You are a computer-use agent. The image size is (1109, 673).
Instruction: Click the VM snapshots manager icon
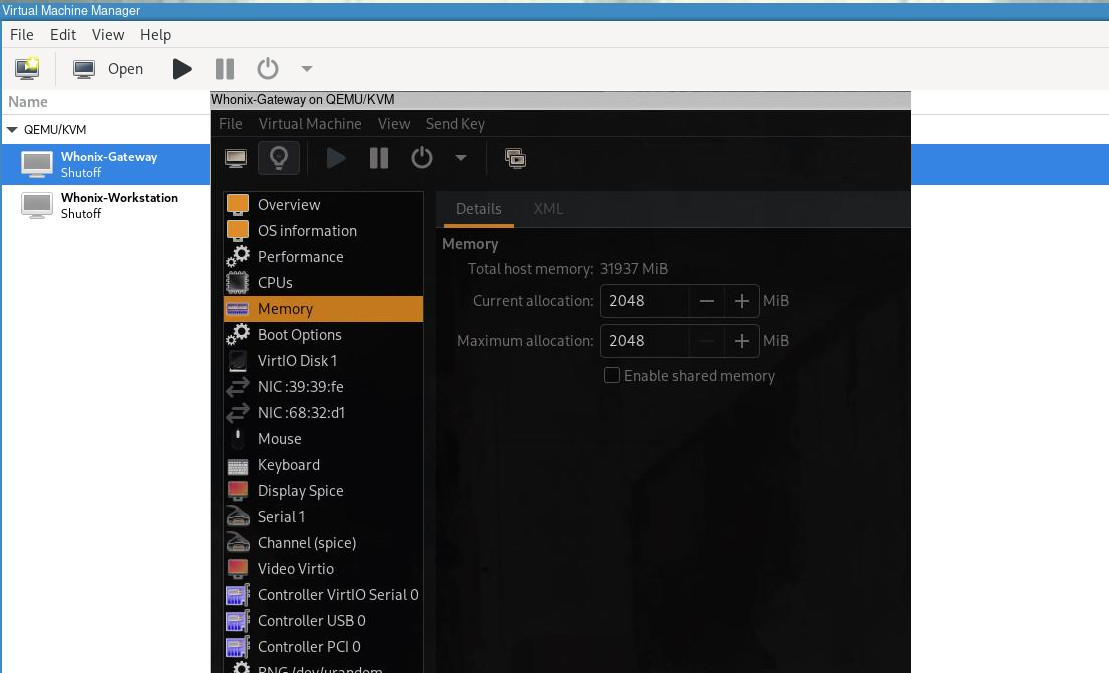[515, 158]
